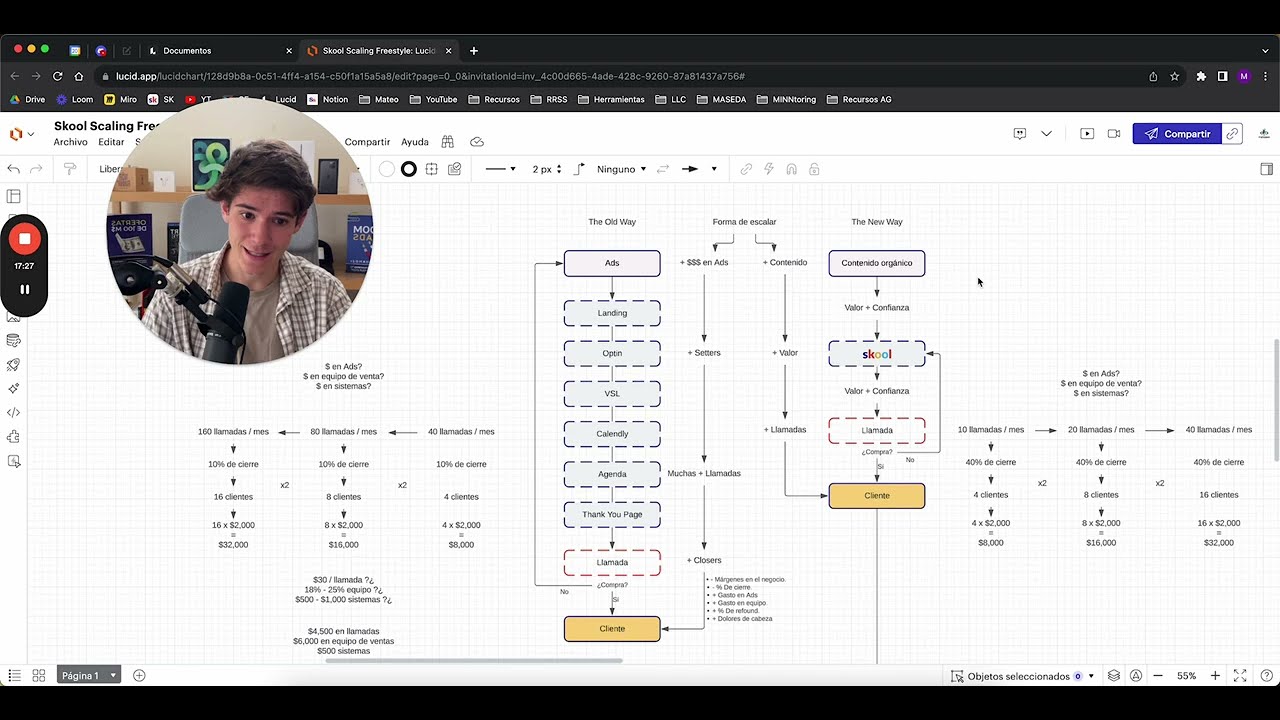Screen dimensions: 1280x720
Task: Zoom out with the minus button
Action: 1158,676
